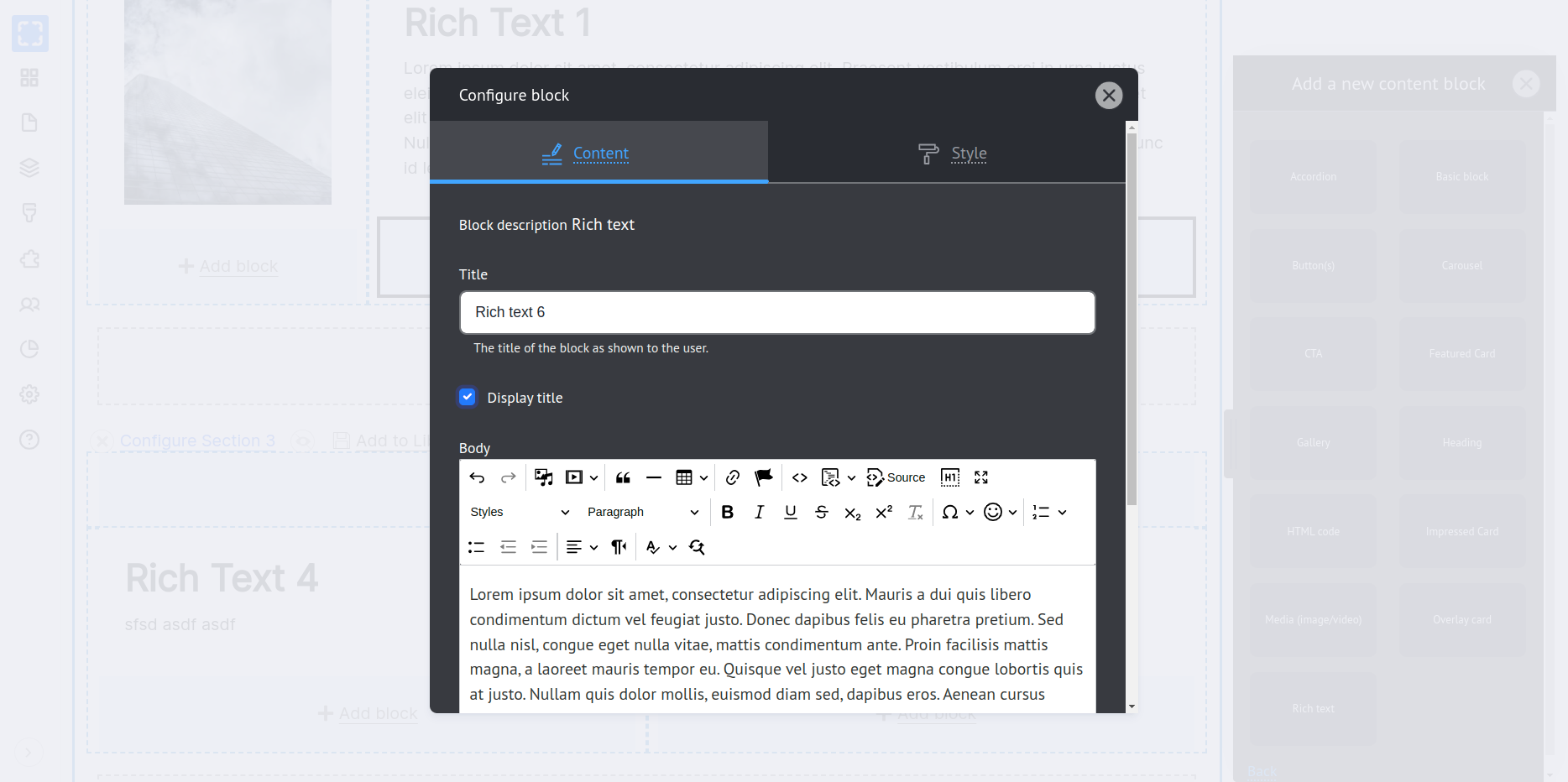
Task: Open the Paragraph heading dropdown
Action: tap(643, 512)
